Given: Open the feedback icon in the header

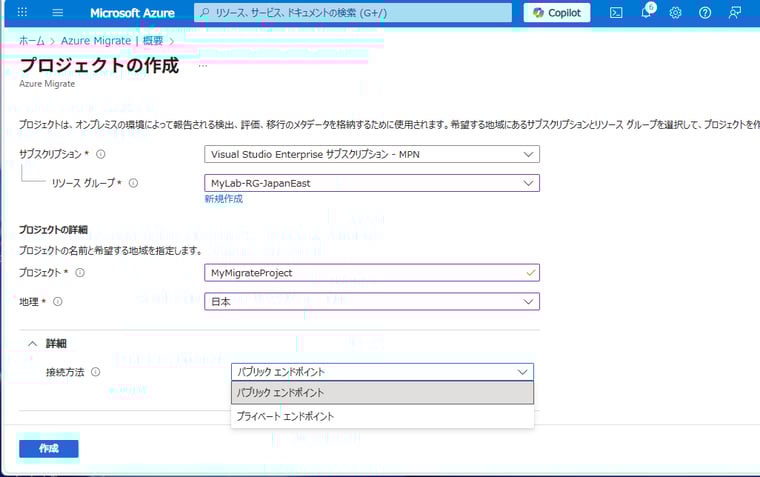Looking at the screenshot, I should [735, 13].
